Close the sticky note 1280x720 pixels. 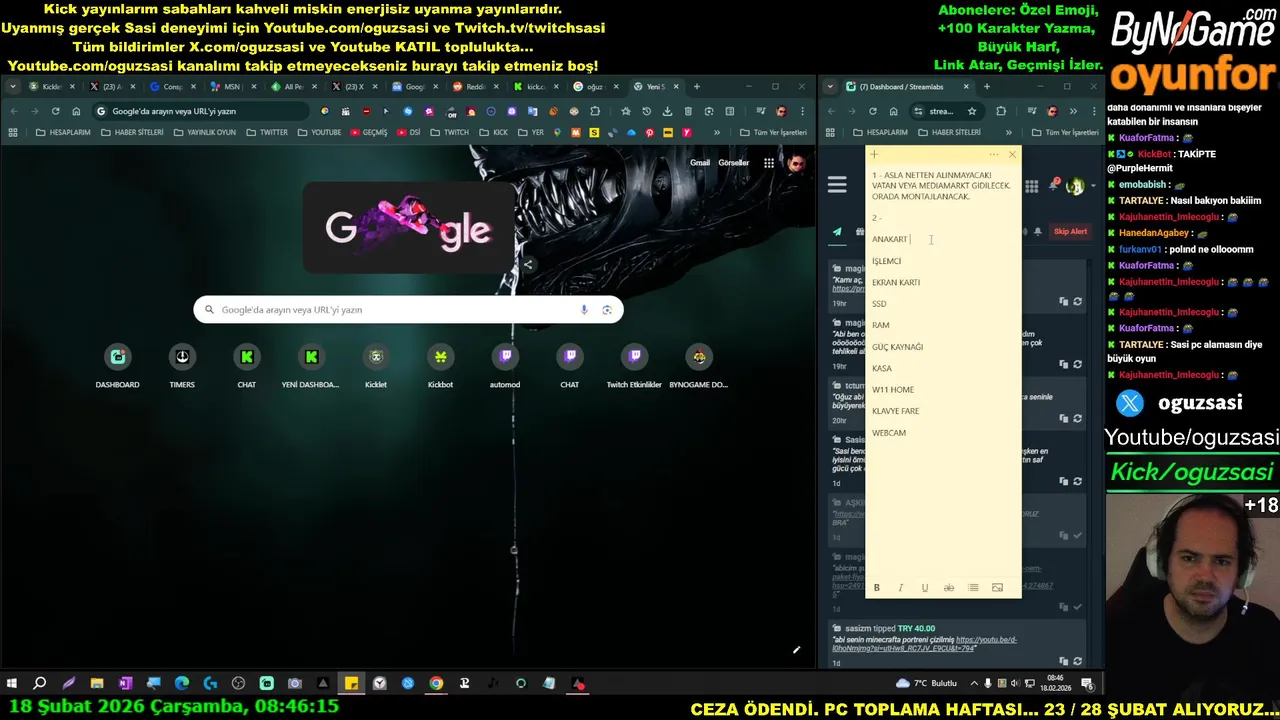1012,154
